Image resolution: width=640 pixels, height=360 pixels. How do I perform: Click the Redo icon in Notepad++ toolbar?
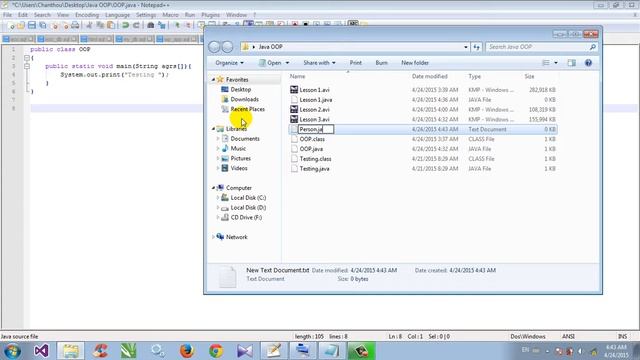(x=136, y=25)
